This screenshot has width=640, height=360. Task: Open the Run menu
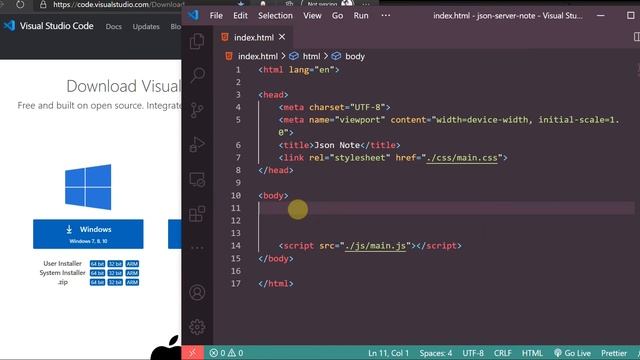361,16
